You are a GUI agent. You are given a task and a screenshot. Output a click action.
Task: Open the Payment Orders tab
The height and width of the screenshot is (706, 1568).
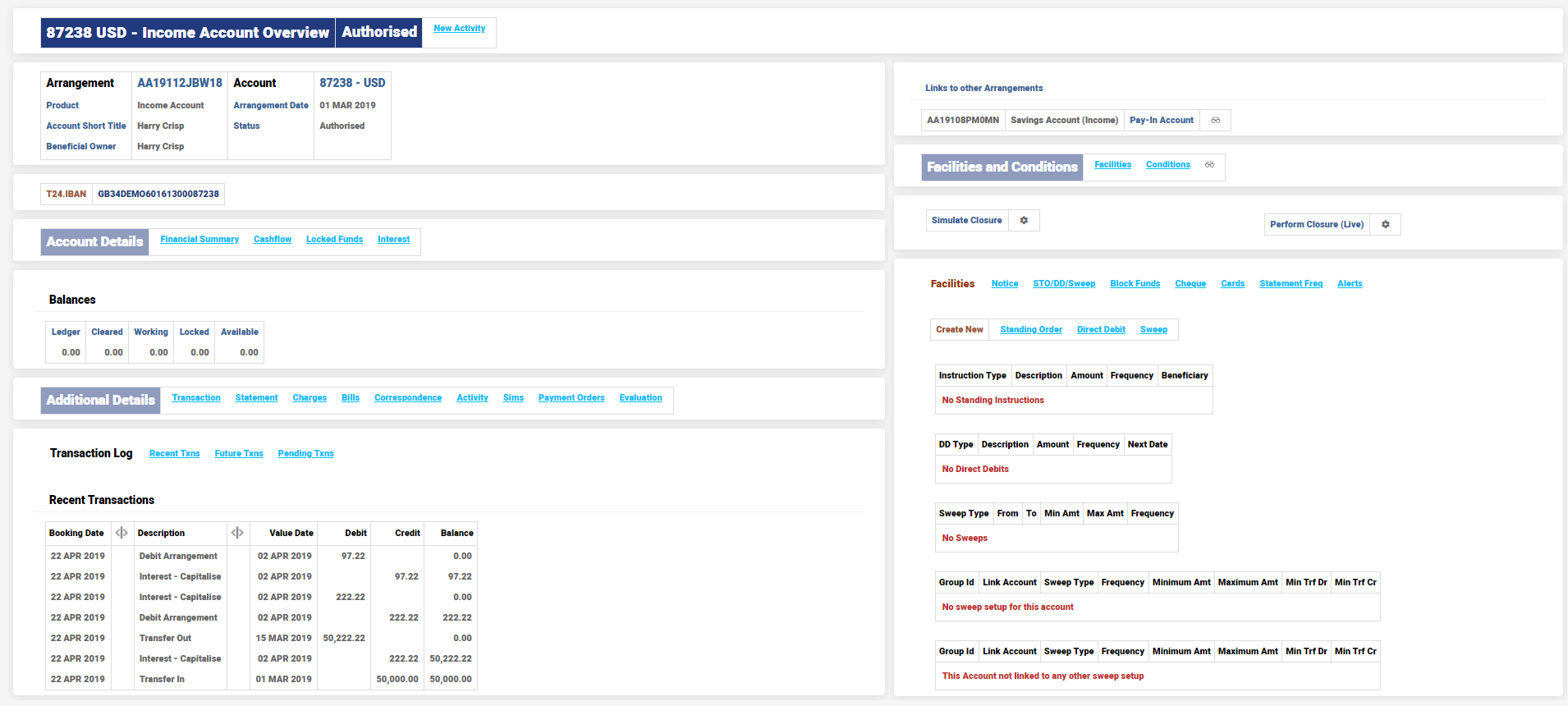[571, 398]
